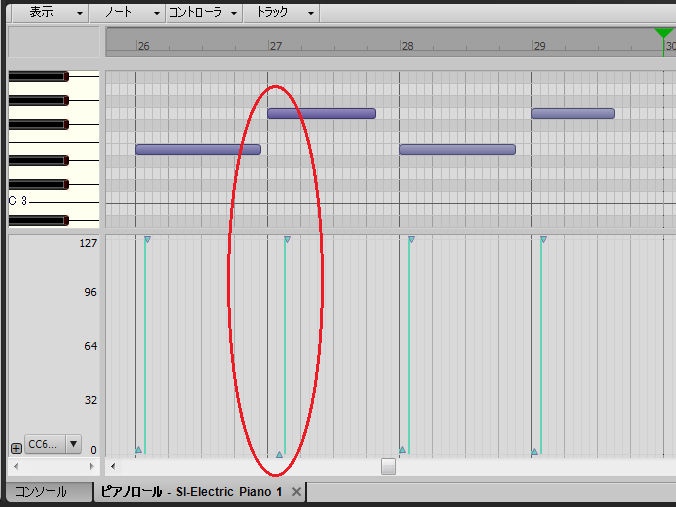The width and height of the screenshot is (676, 507).
Task: Click the topmost black key on piano keyboard
Action: point(39,76)
